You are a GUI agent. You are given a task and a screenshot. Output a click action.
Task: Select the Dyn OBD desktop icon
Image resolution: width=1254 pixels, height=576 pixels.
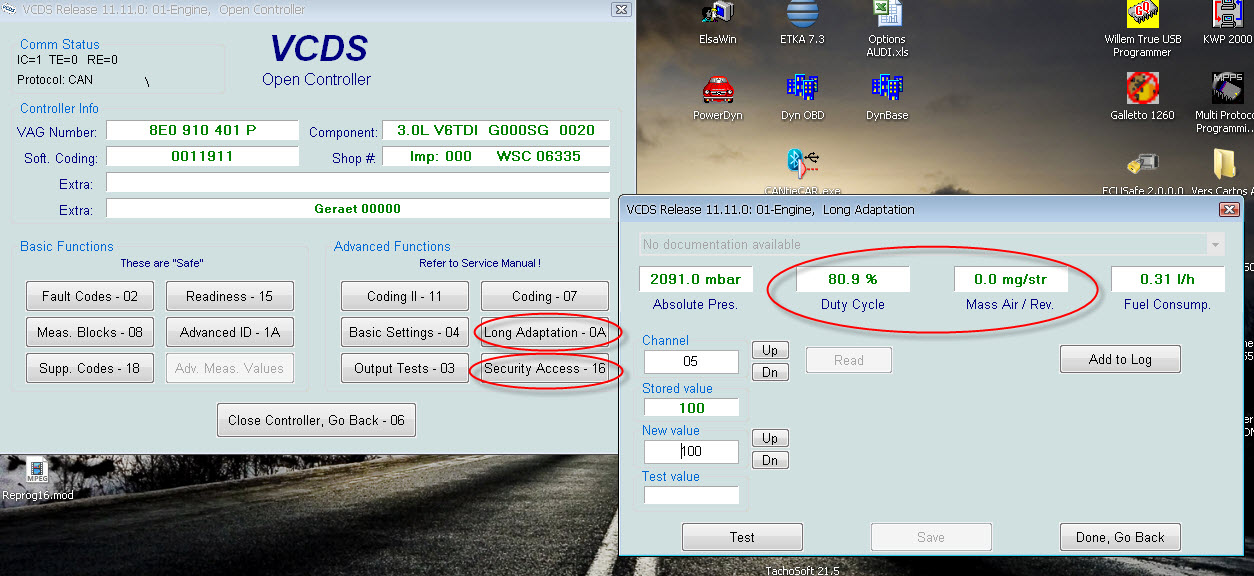[802, 90]
